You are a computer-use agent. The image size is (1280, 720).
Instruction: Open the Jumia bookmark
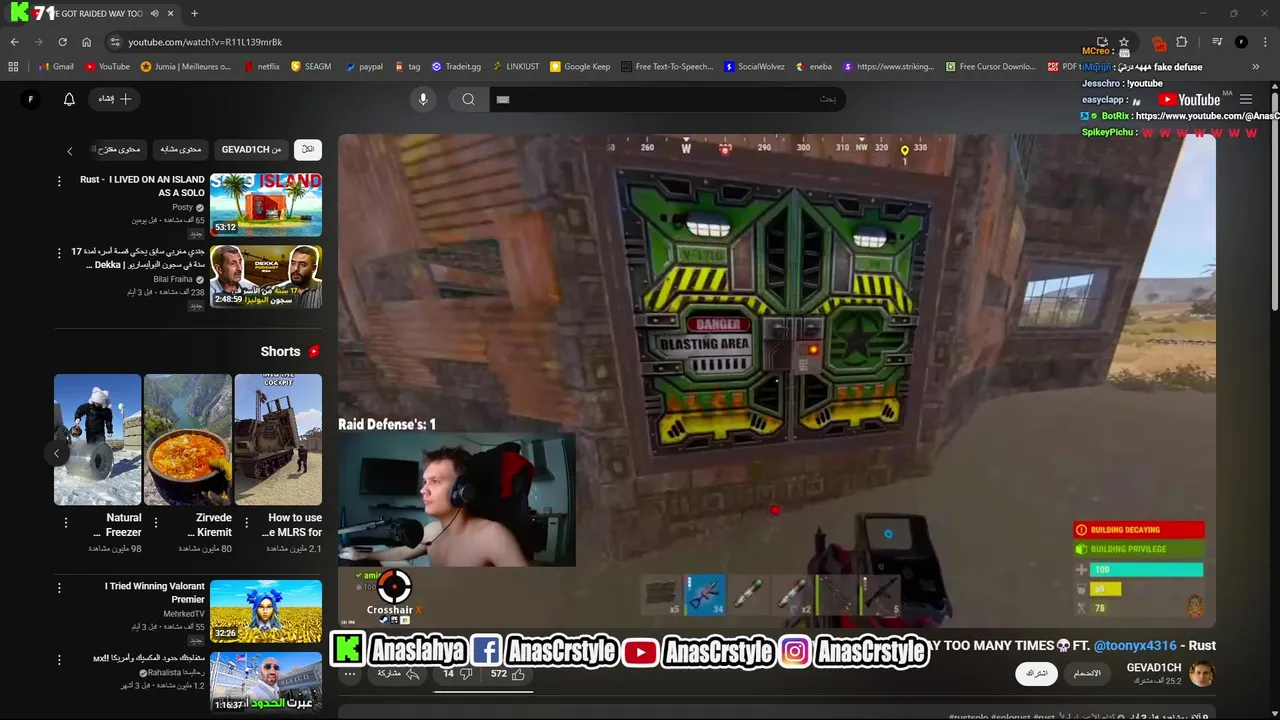[x=186, y=67]
